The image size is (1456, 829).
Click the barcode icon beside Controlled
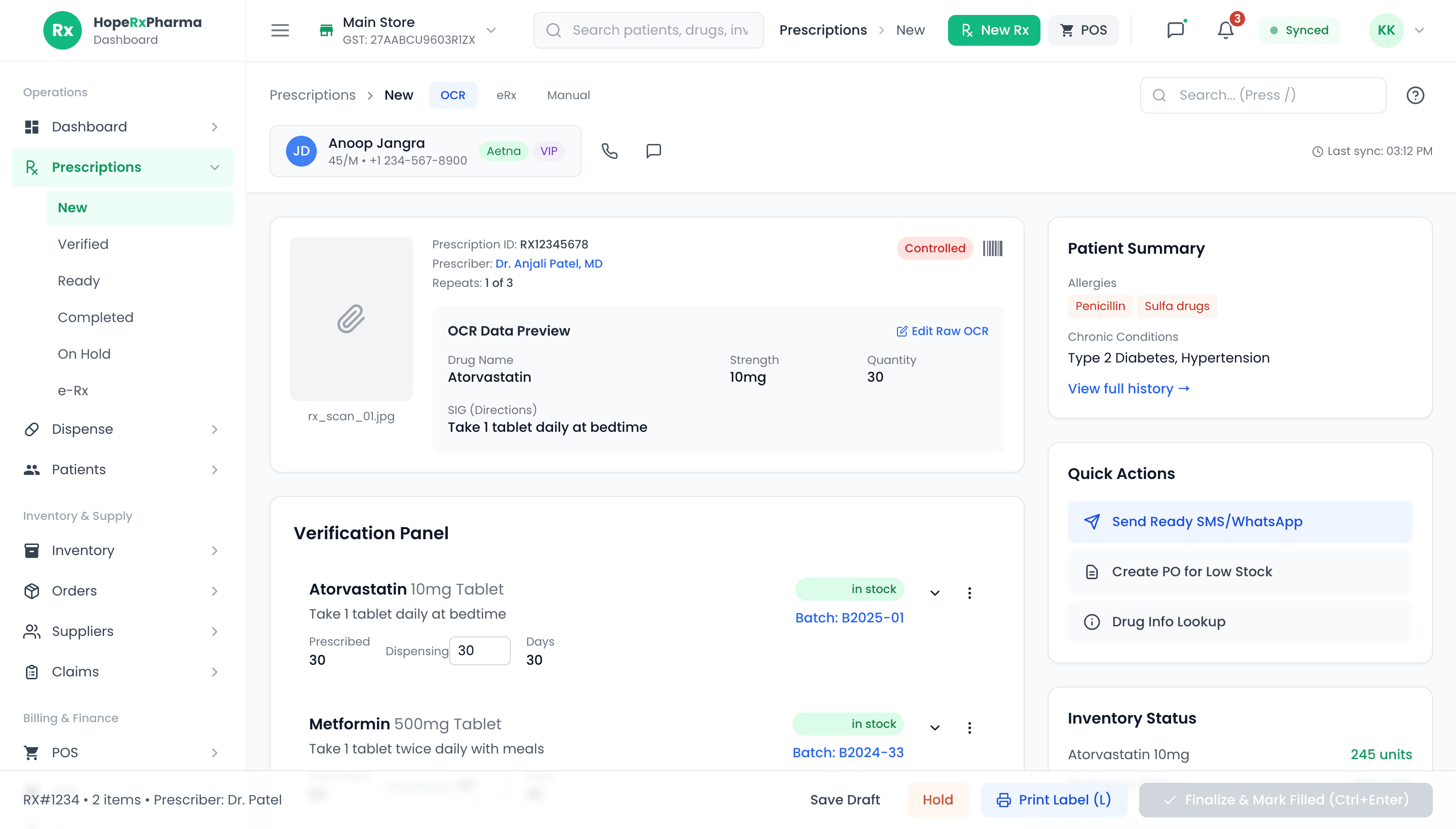pyautogui.click(x=992, y=248)
